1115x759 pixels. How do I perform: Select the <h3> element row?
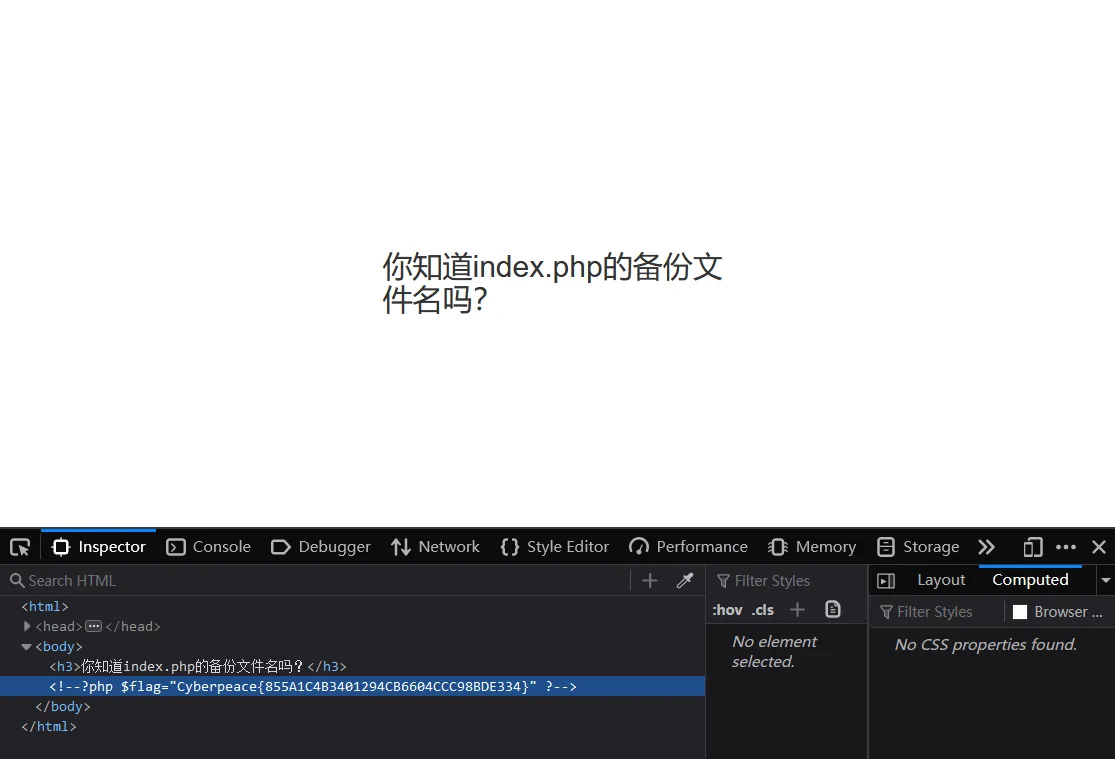pyautogui.click(x=198, y=667)
